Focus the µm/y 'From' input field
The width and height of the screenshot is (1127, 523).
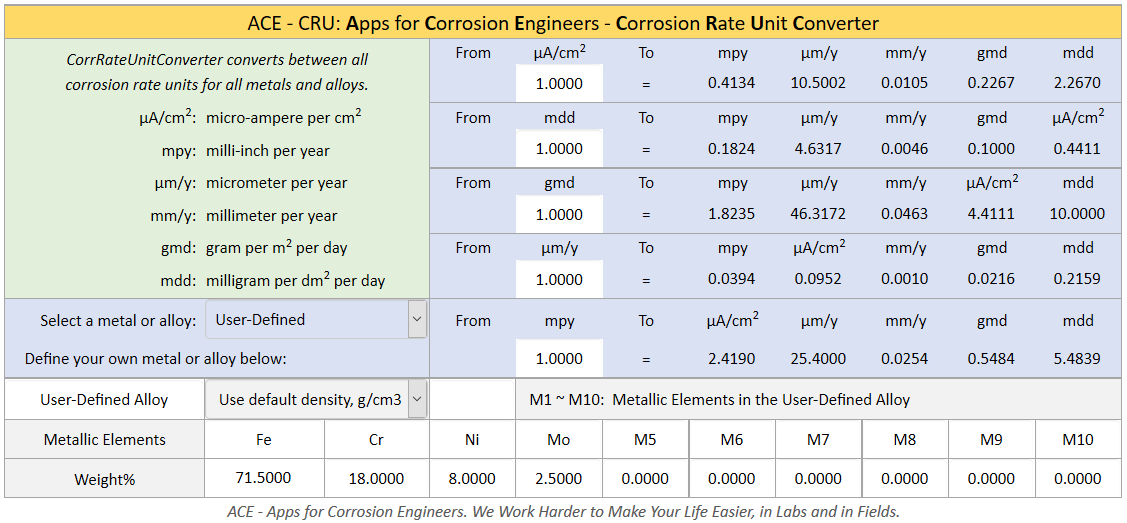pyautogui.click(x=559, y=279)
